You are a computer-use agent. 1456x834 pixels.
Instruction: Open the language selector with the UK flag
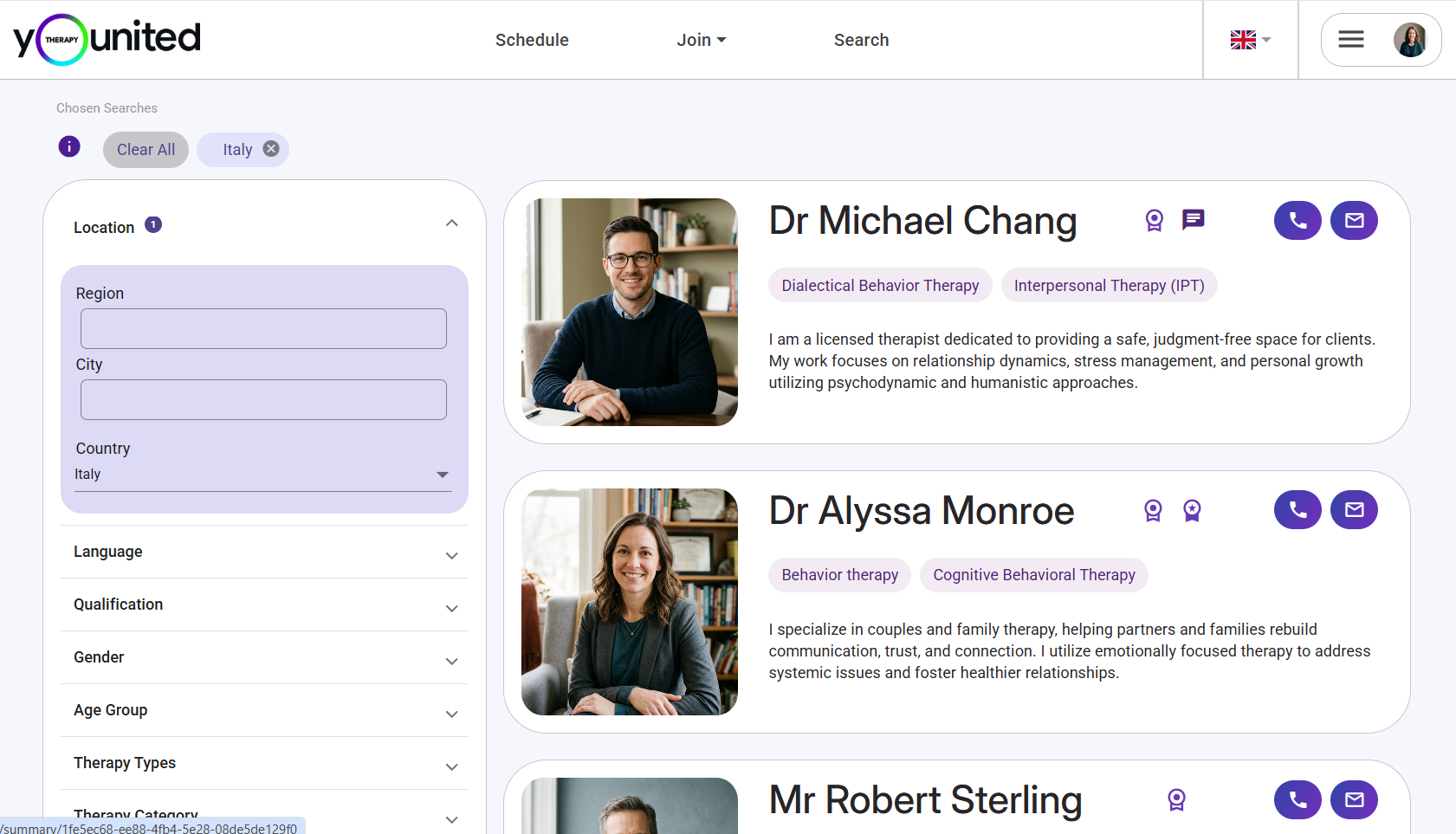tap(1249, 39)
